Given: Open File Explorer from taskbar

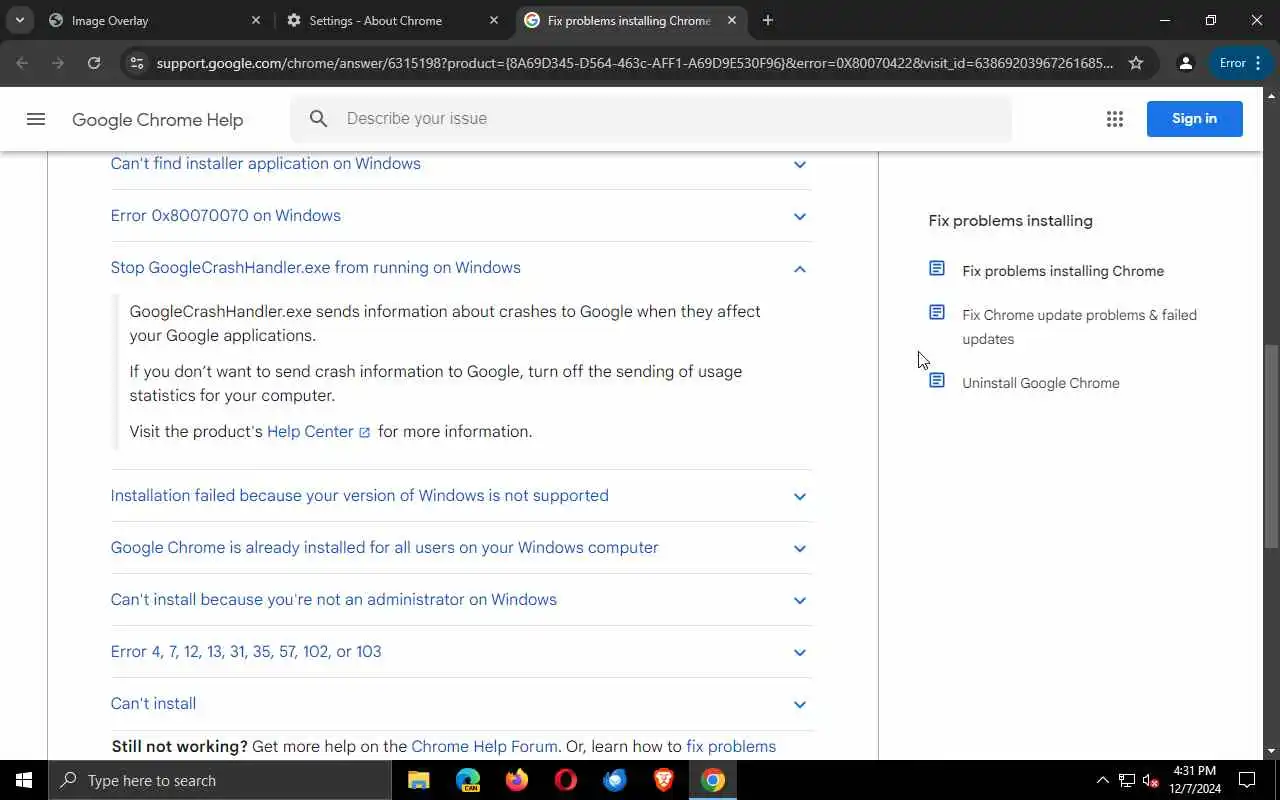Looking at the screenshot, I should 419,780.
